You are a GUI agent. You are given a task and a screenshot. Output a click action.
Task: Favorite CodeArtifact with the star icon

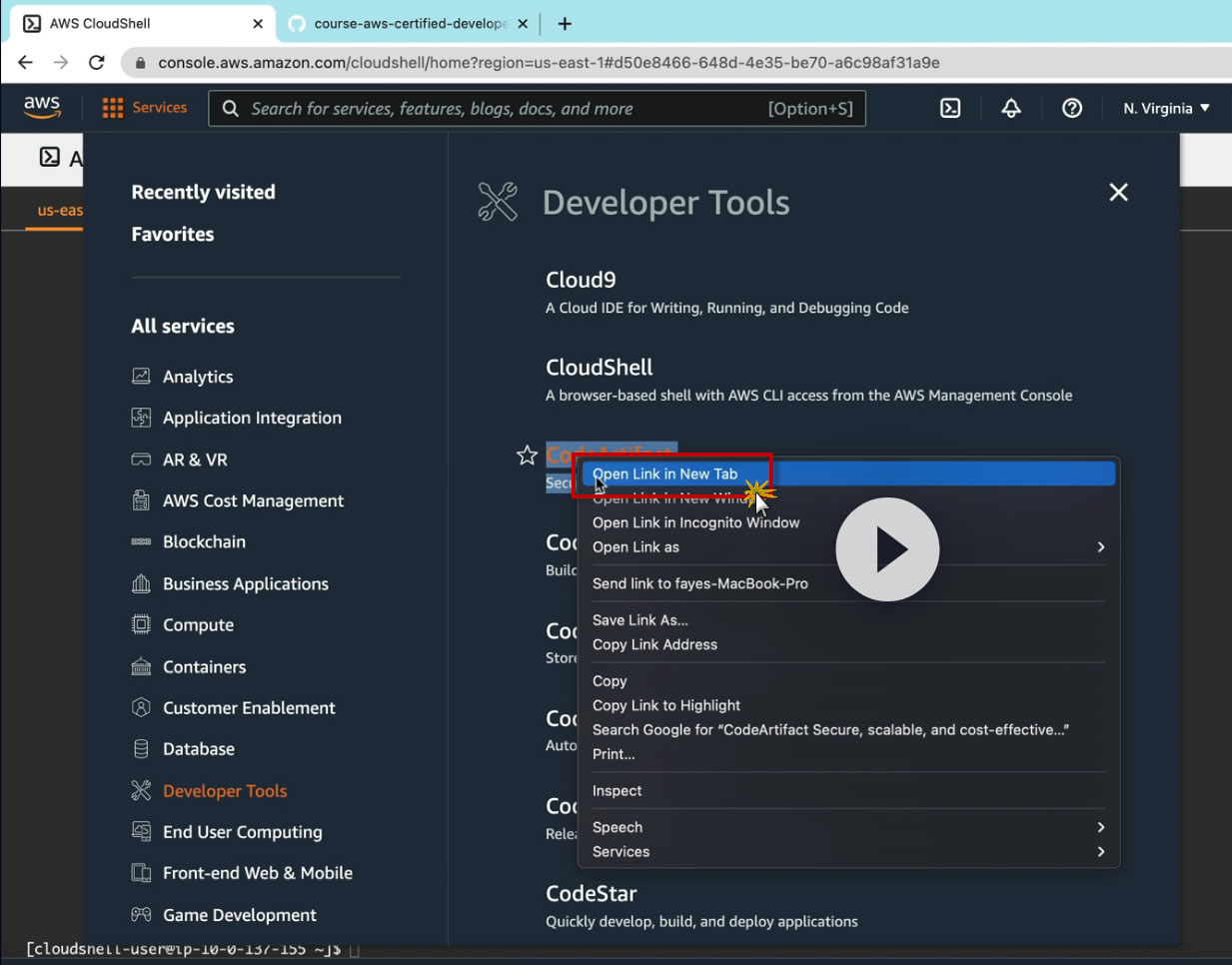(x=527, y=456)
